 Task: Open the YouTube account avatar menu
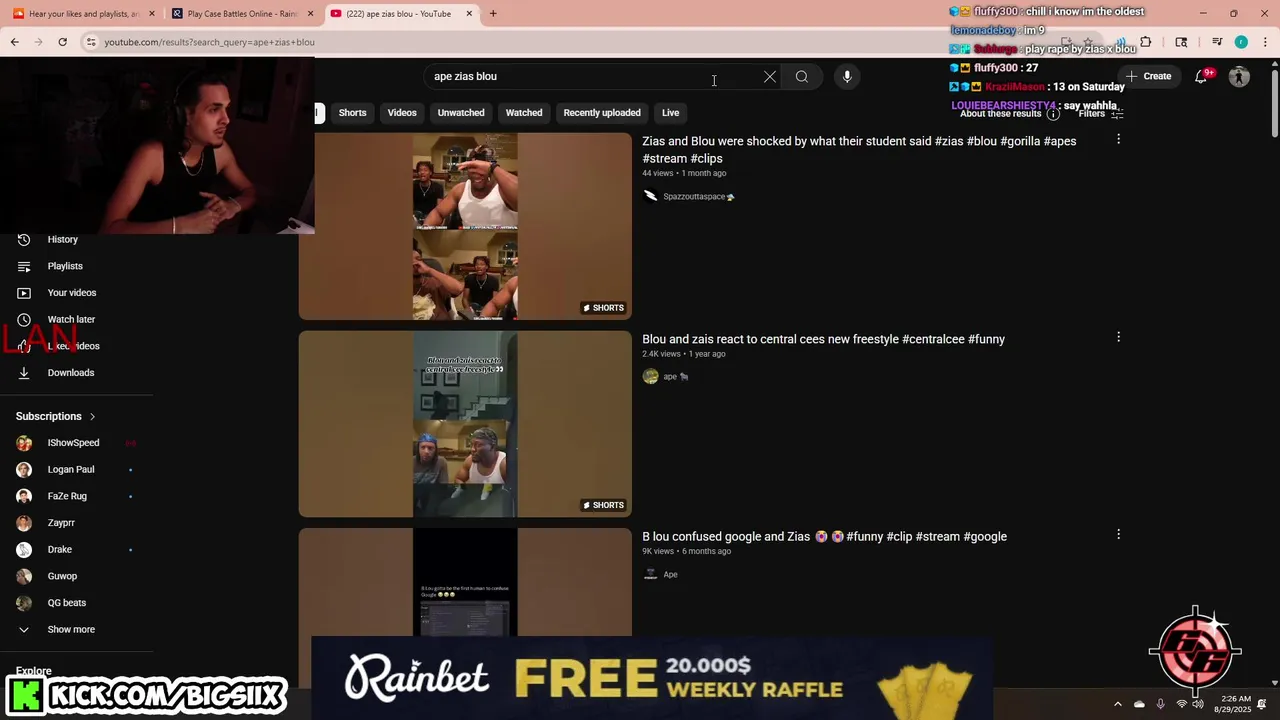click(1239, 76)
